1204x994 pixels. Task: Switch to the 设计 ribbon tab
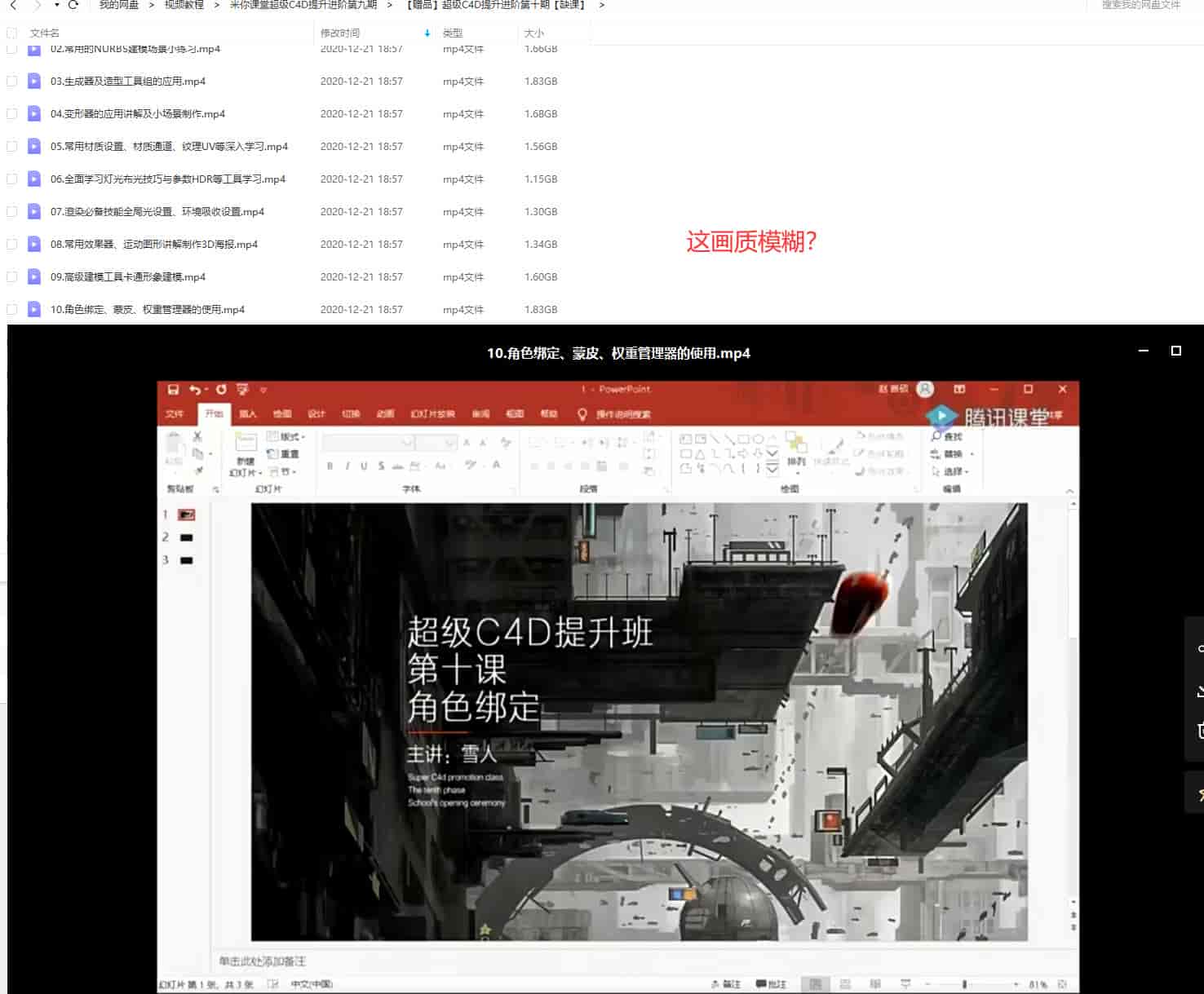tap(318, 413)
